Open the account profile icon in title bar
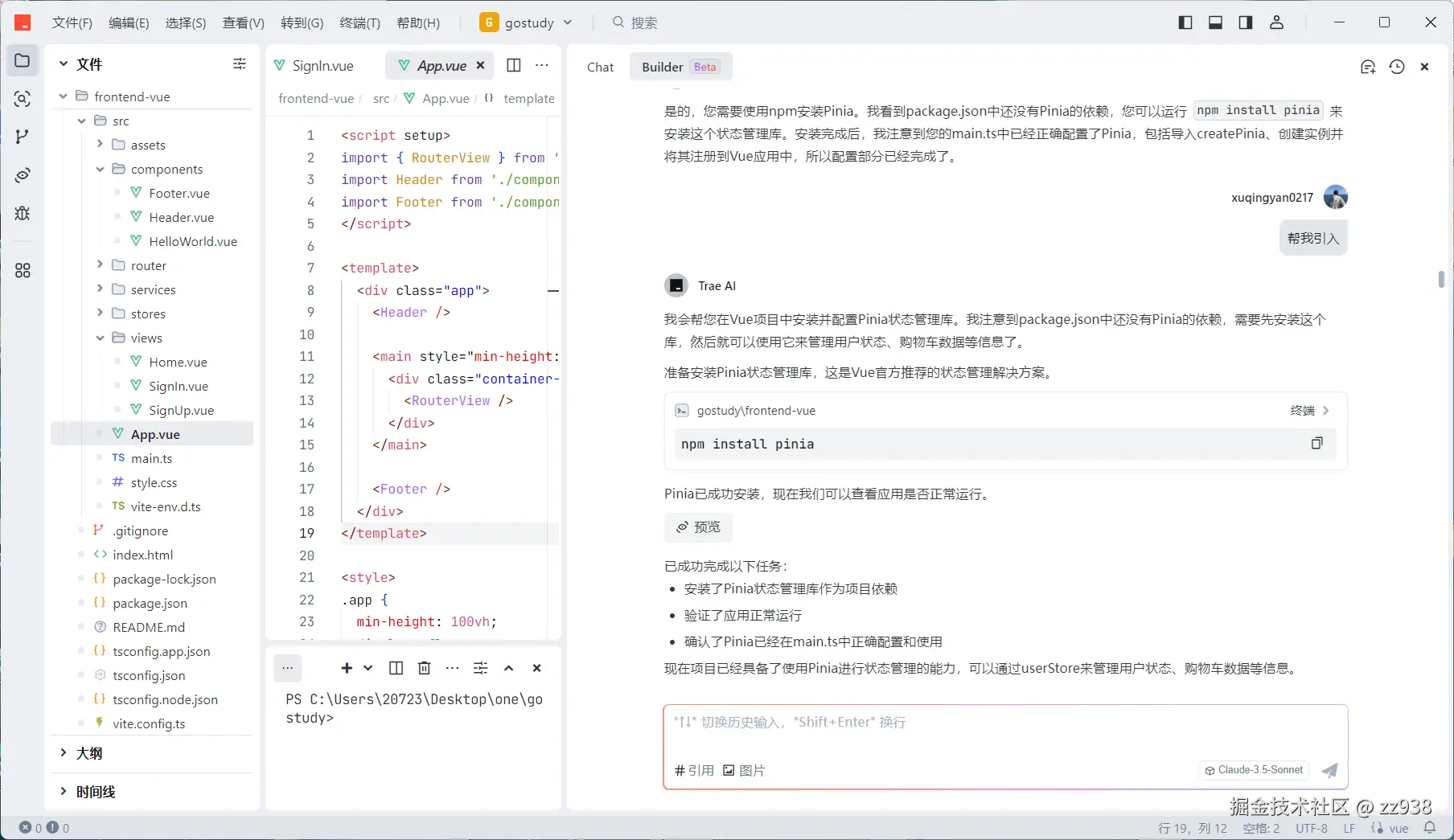 1276,23
